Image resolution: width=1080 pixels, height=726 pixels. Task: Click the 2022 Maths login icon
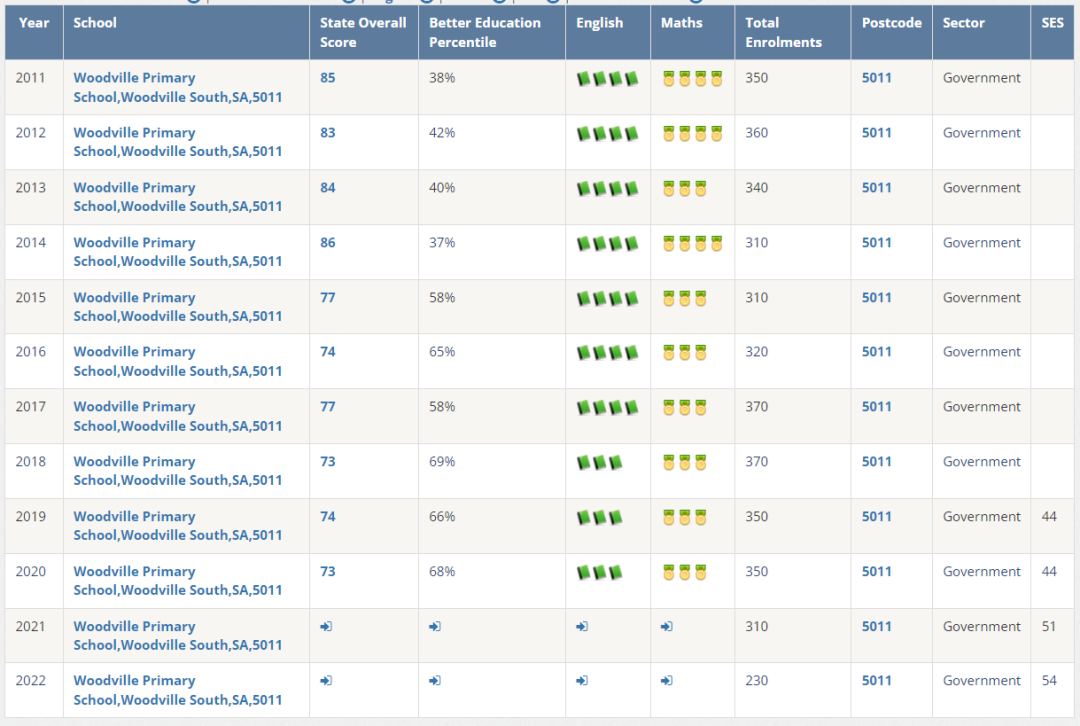coord(667,681)
